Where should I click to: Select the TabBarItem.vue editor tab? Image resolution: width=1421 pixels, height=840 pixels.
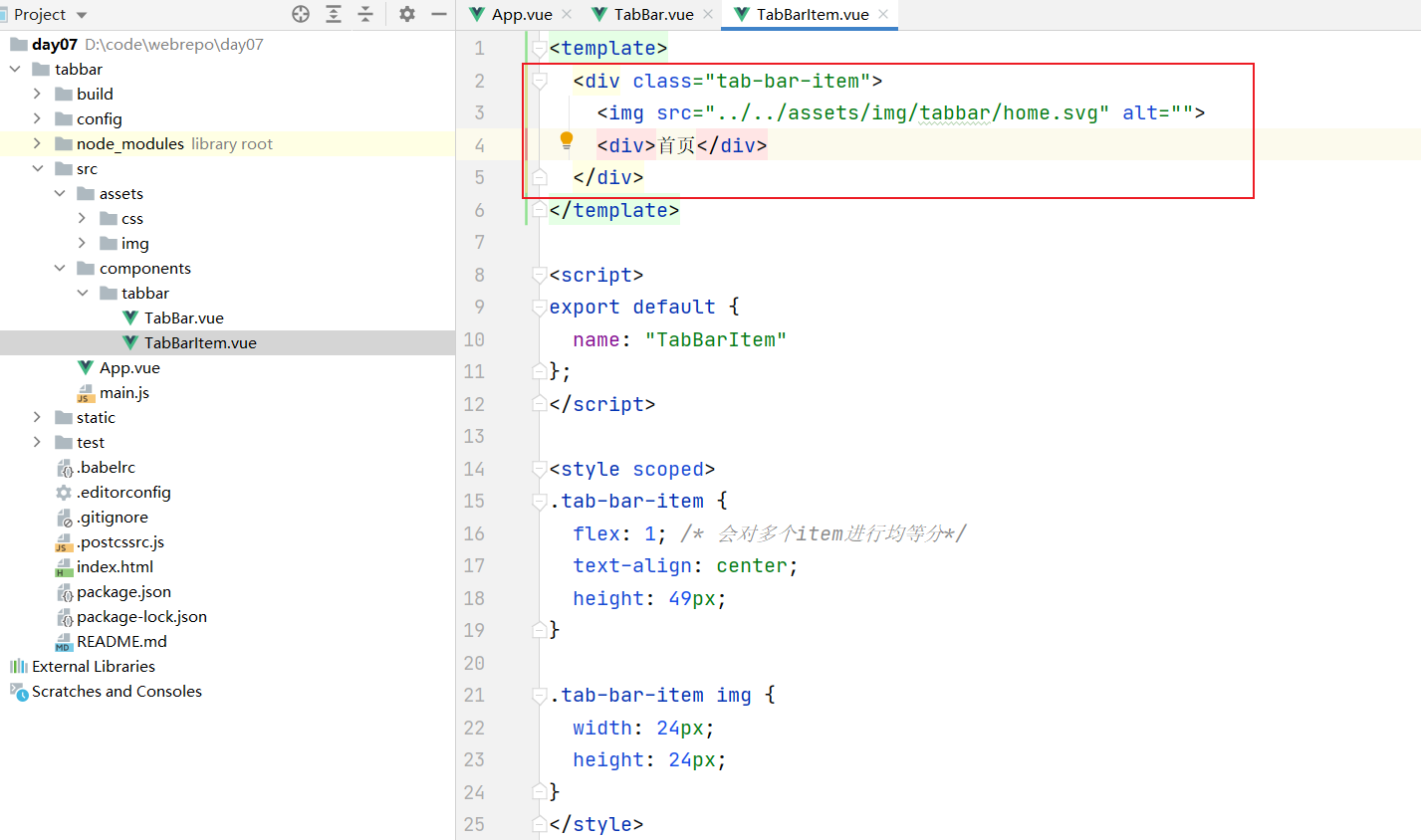point(812,14)
